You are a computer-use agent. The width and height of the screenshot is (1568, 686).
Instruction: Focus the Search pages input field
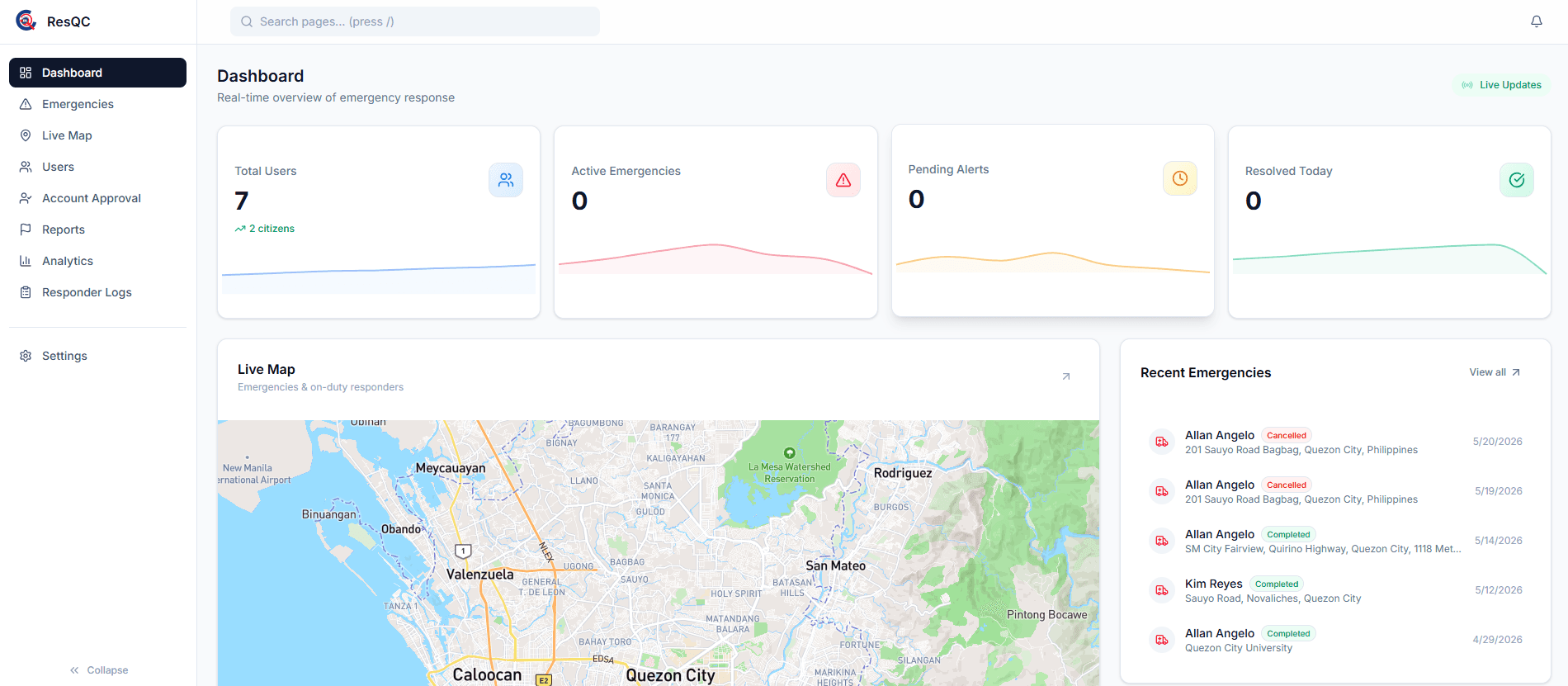pos(415,21)
